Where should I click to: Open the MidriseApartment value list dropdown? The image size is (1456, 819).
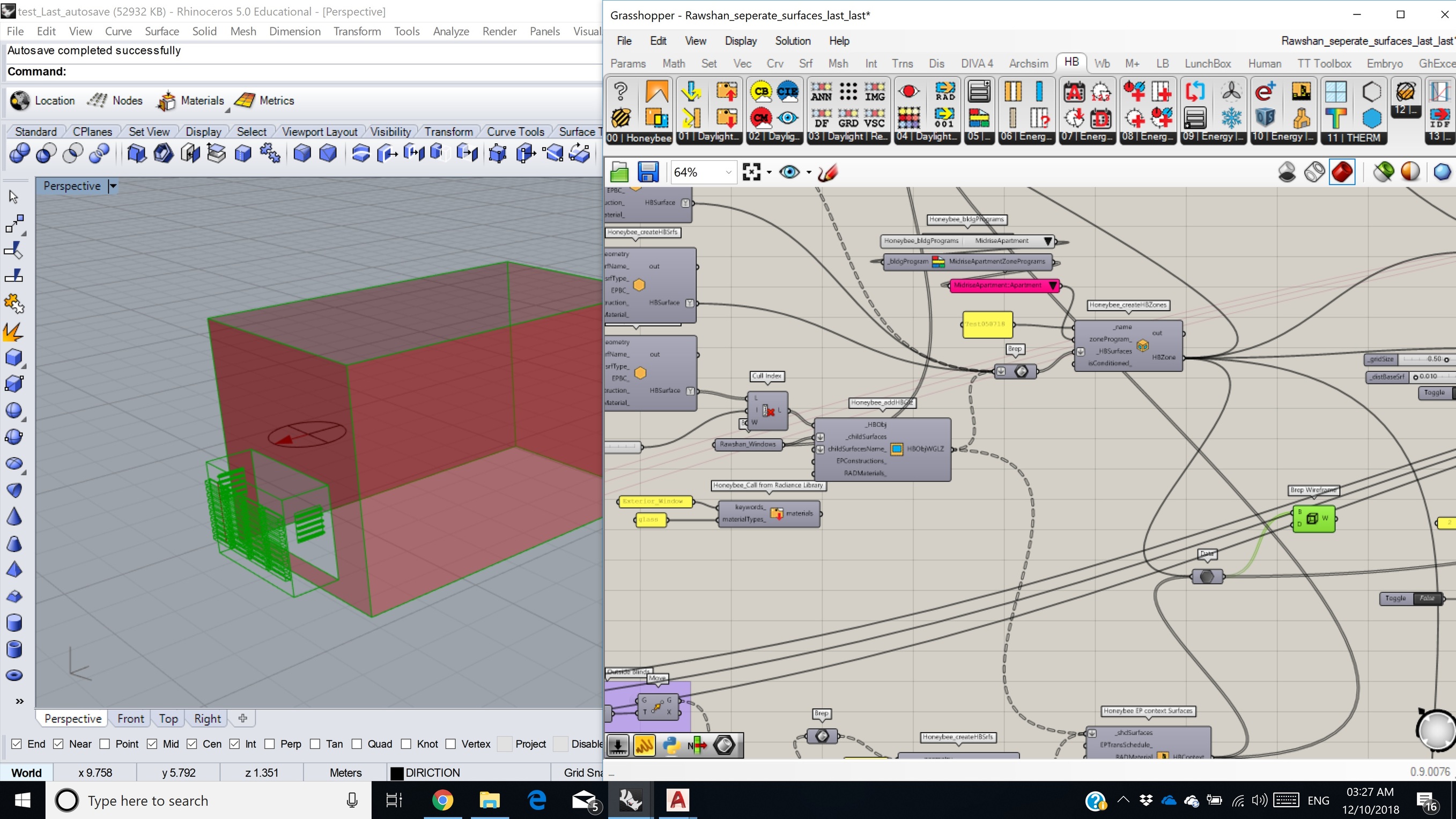tap(1048, 241)
